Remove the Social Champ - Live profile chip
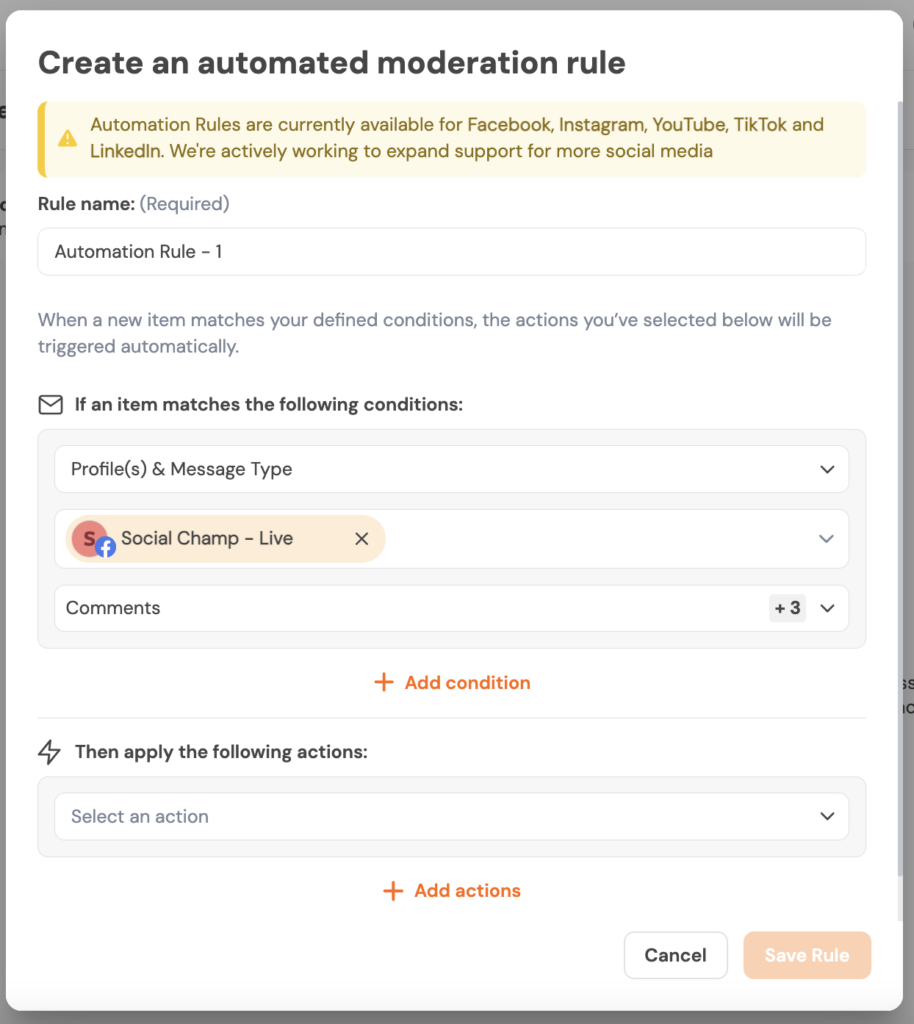The image size is (914, 1024). point(362,539)
